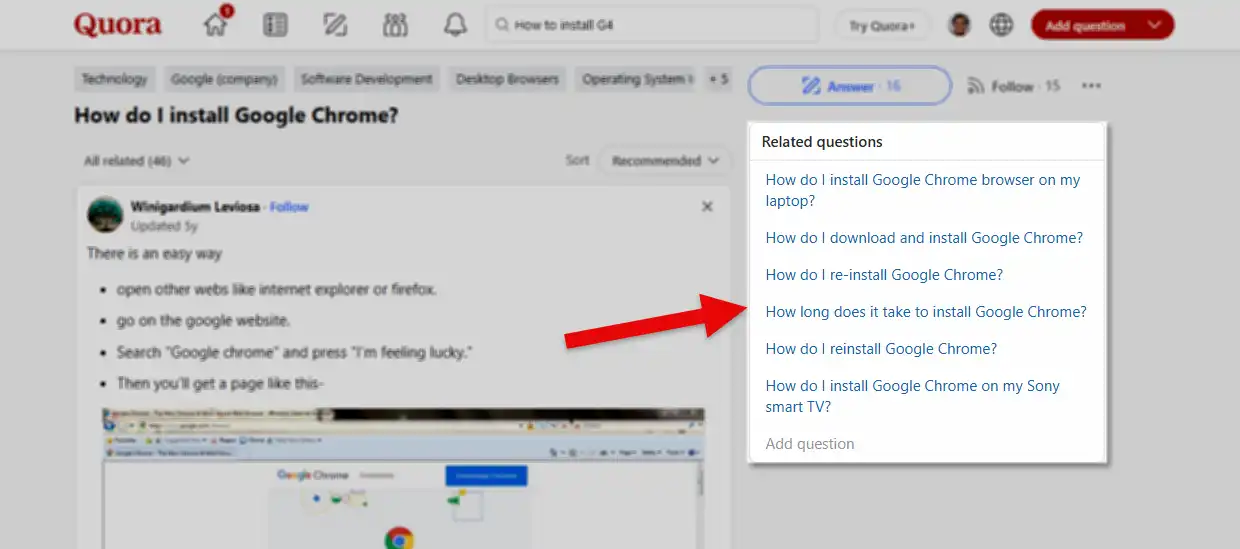This screenshot has width=1240, height=549.
Task: Click the question title 'How do I install Google Chrome?'
Action: click(x=236, y=116)
